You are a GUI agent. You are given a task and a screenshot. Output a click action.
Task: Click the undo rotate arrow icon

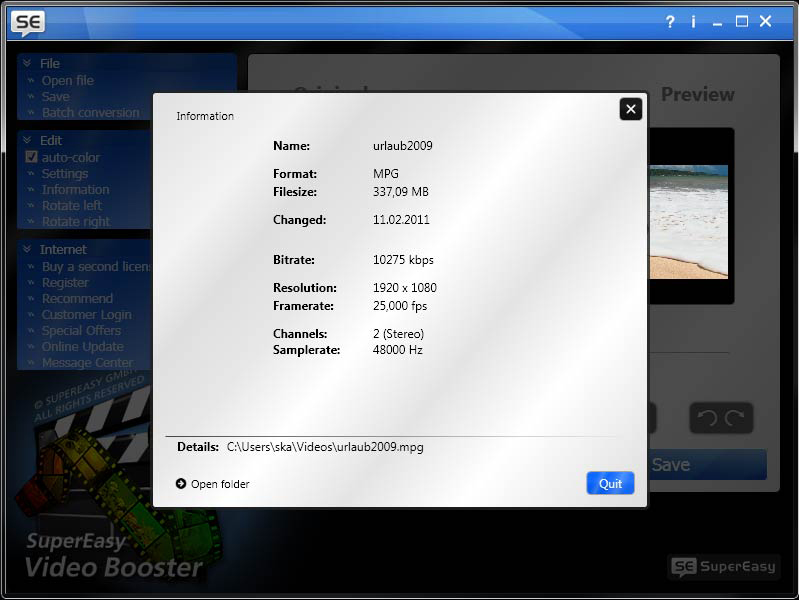pyautogui.click(x=706, y=418)
